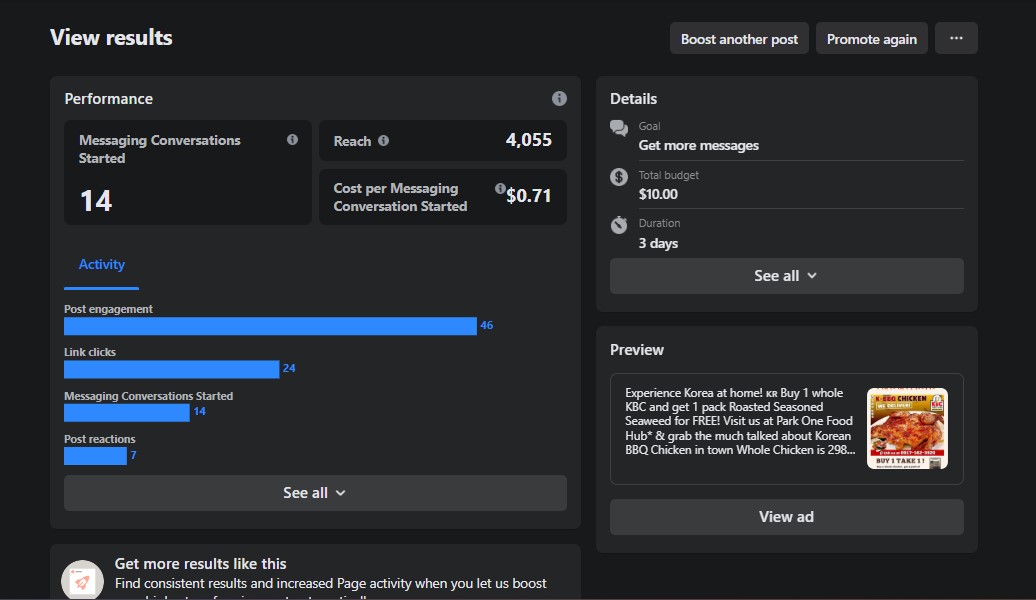The height and width of the screenshot is (600, 1036).
Task: Click the Performance panel info icon
Action: (x=559, y=98)
